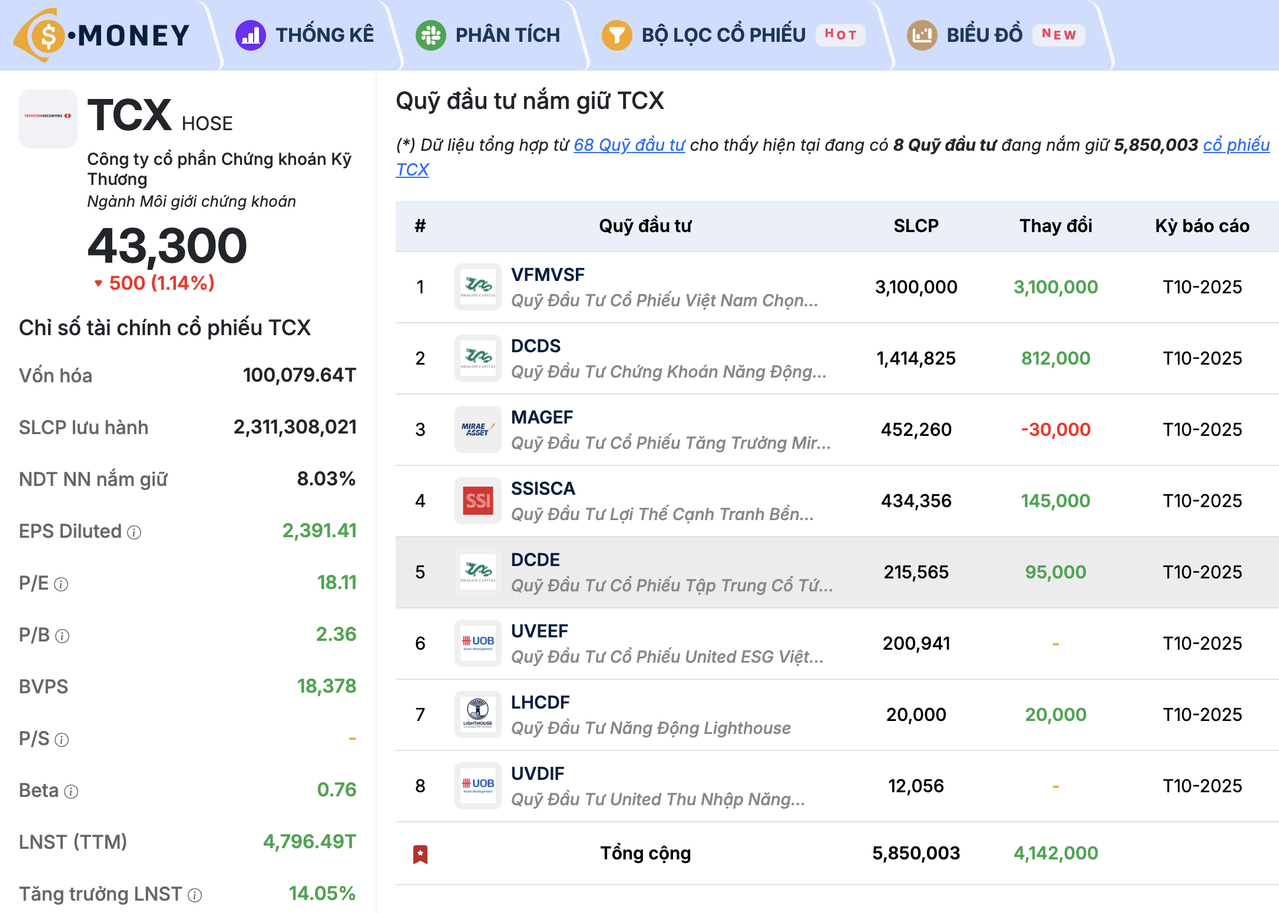
Task: Click the green Phân Tích icon
Action: 430,35
